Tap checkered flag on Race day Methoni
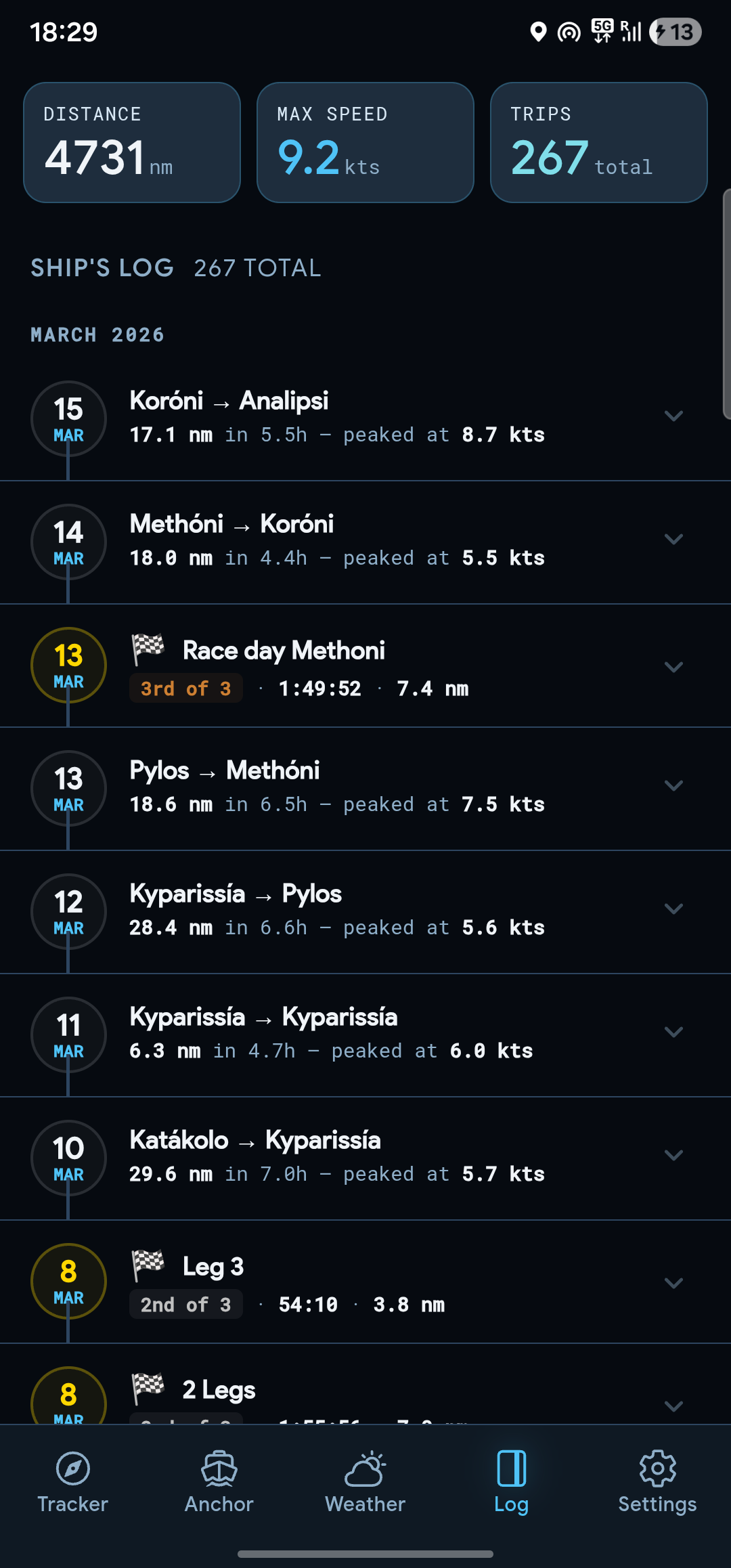731x1568 pixels. pos(148,649)
